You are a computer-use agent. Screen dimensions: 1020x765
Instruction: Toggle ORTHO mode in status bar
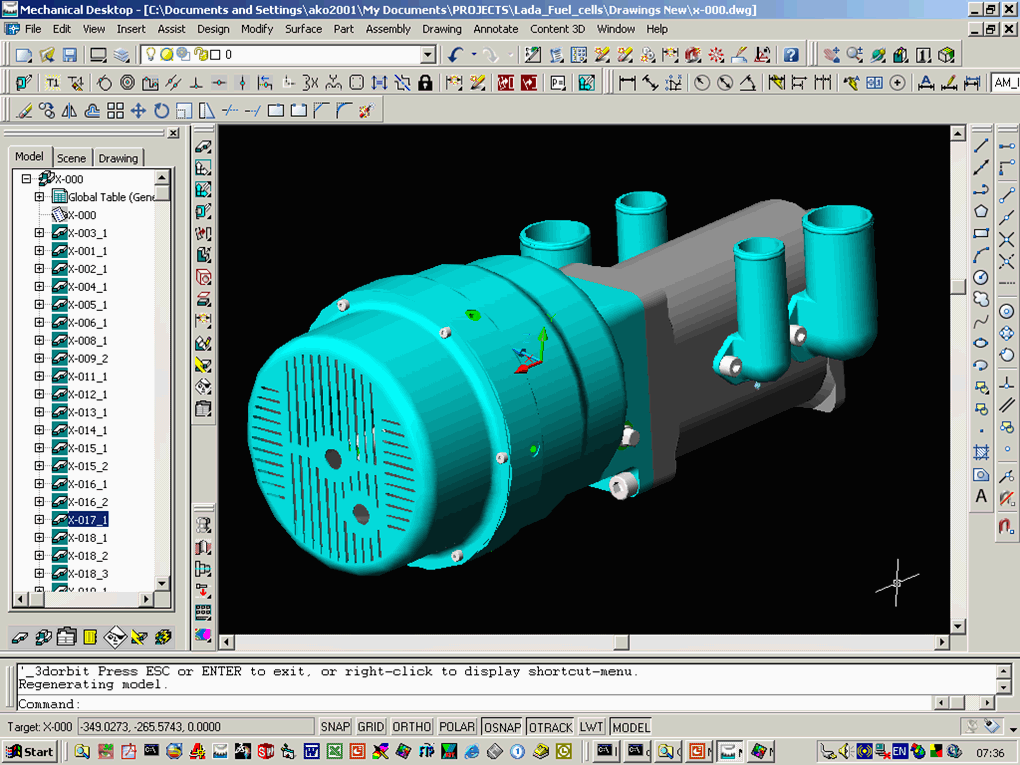click(x=411, y=727)
